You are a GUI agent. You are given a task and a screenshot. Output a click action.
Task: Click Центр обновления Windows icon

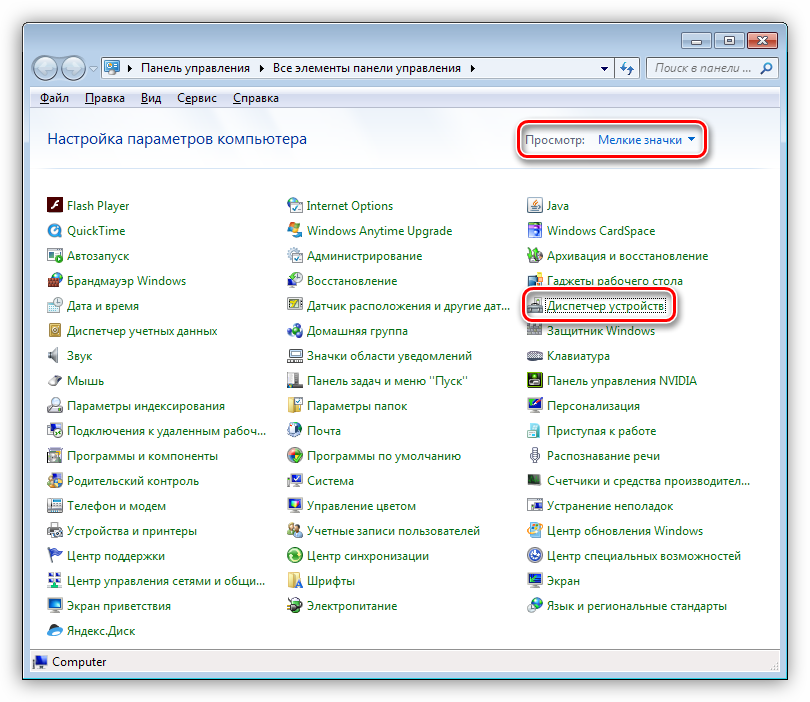535,531
